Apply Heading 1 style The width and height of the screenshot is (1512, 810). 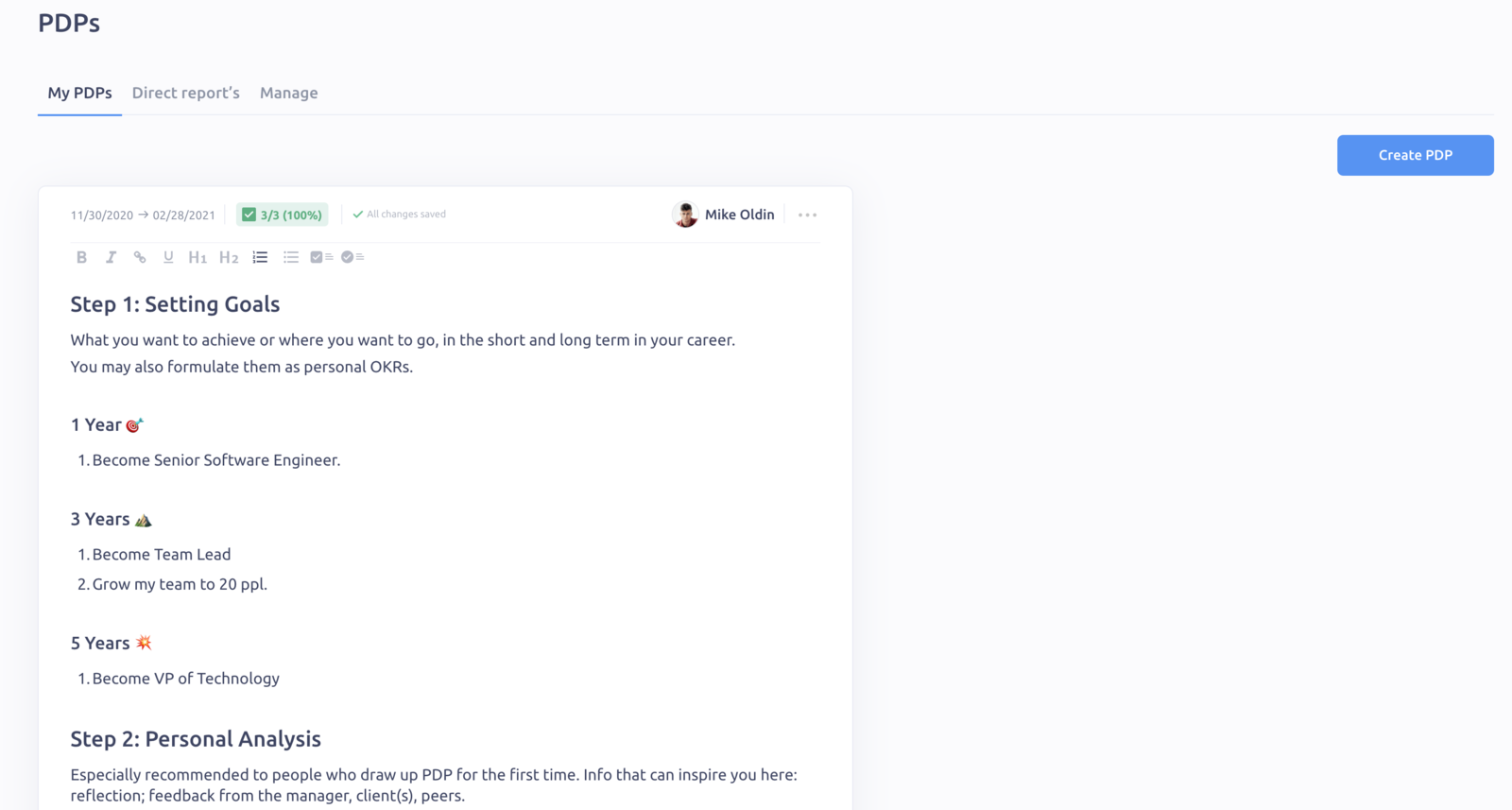(x=198, y=257)
